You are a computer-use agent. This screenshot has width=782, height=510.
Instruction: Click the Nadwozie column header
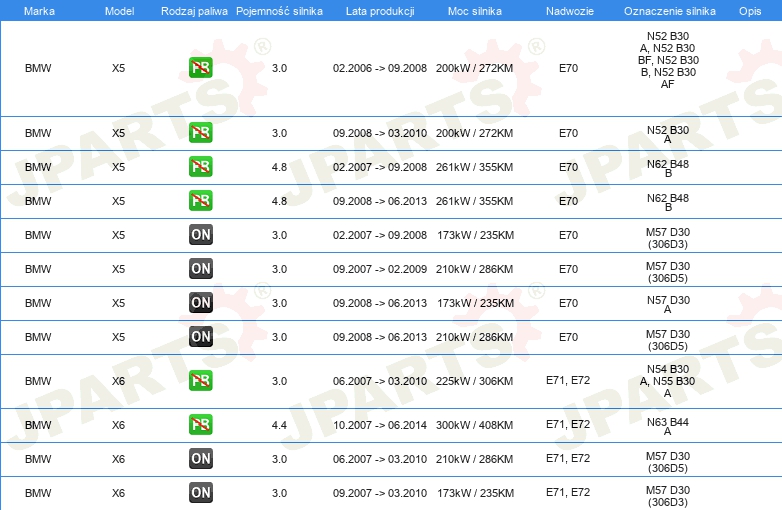tap(570, 11)
